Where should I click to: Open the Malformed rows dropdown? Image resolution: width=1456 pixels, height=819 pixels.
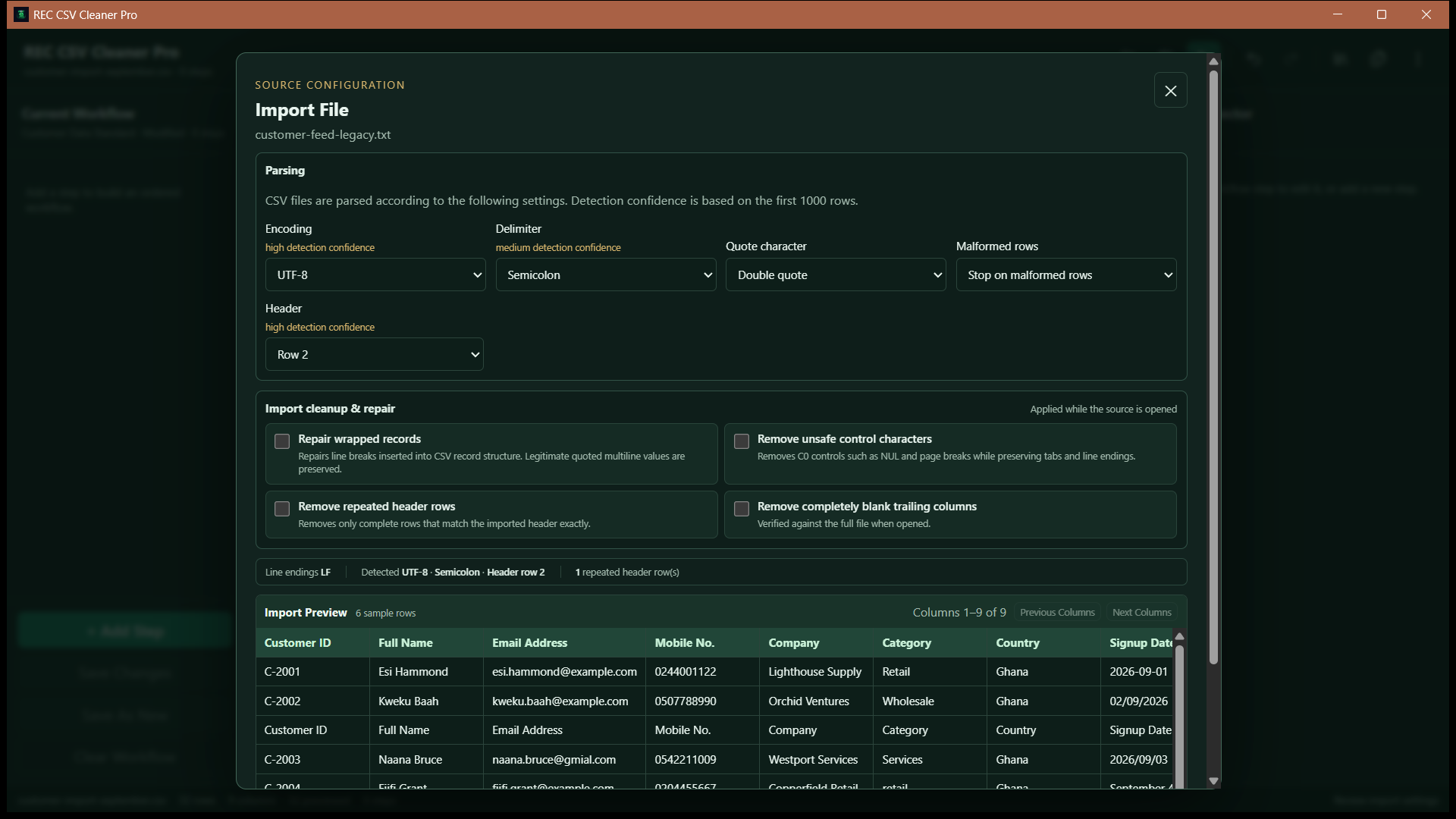1066,275
